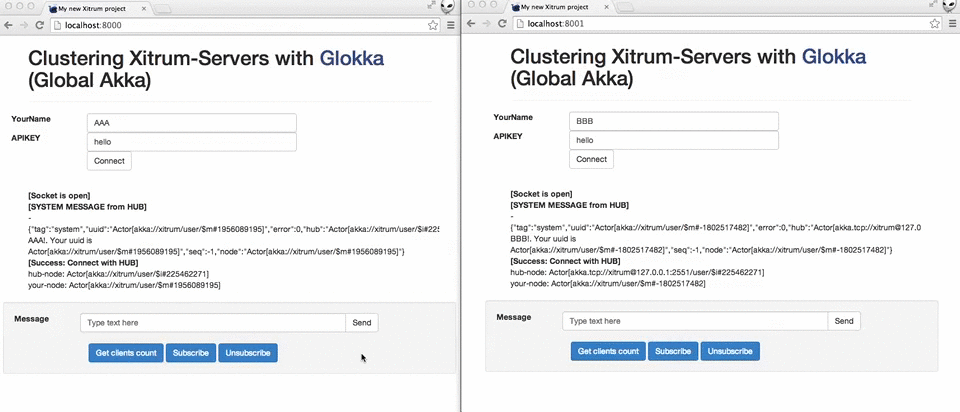This screenshot has width=960, height=412.
Task: Select the hub-node line in localhost:8001 window
Action: (x=637, y=272)
